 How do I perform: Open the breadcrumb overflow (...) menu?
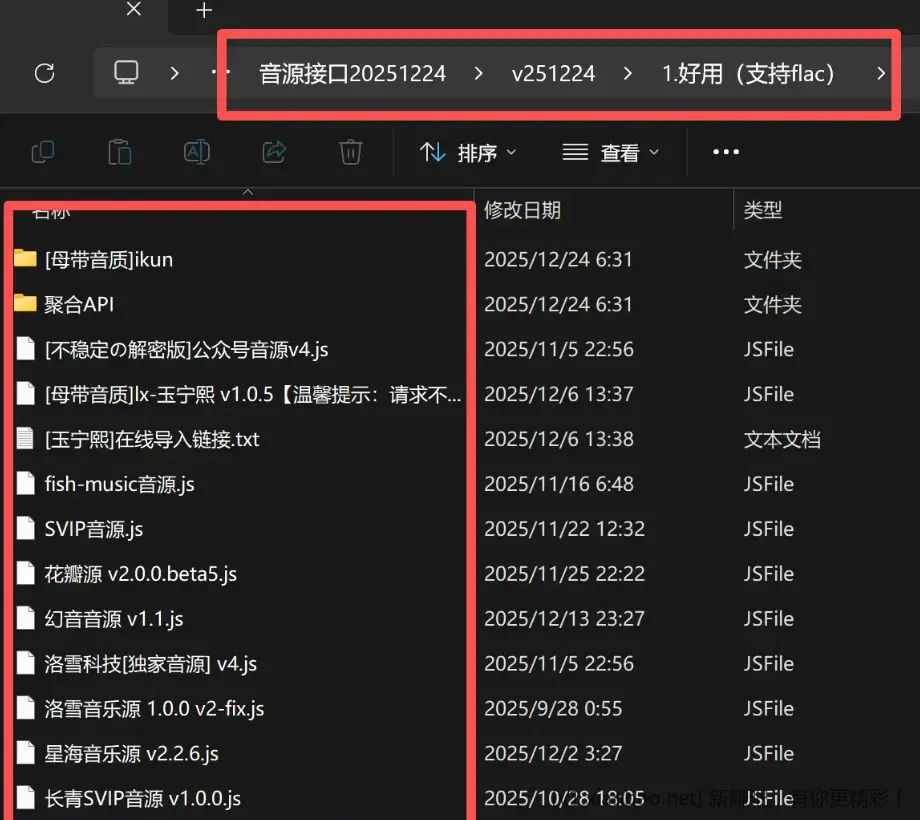point(222,72)
